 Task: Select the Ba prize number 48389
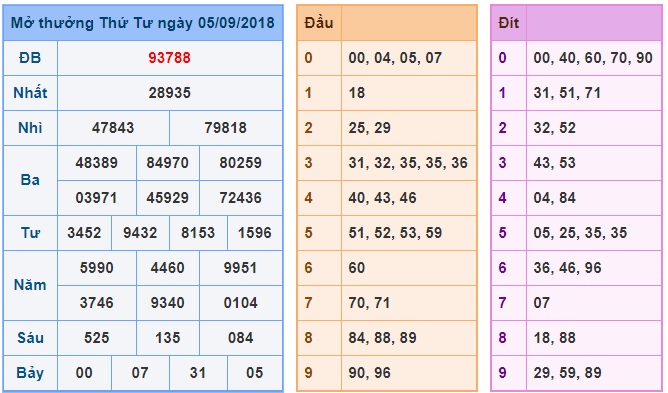(x=97, y=163)
